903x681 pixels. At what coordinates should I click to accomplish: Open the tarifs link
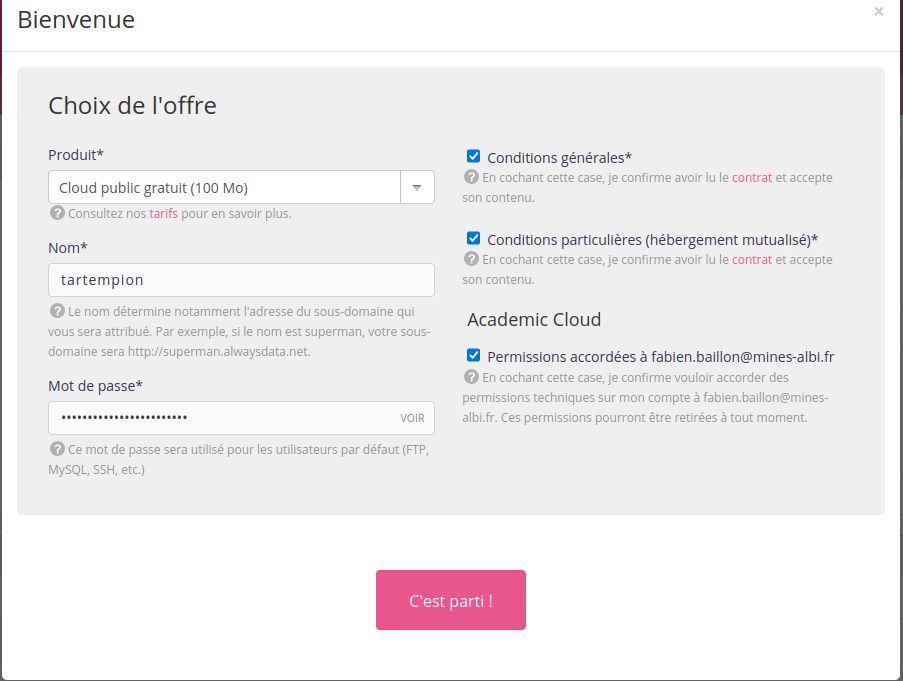pyautogui.click(x=163, y=213)
